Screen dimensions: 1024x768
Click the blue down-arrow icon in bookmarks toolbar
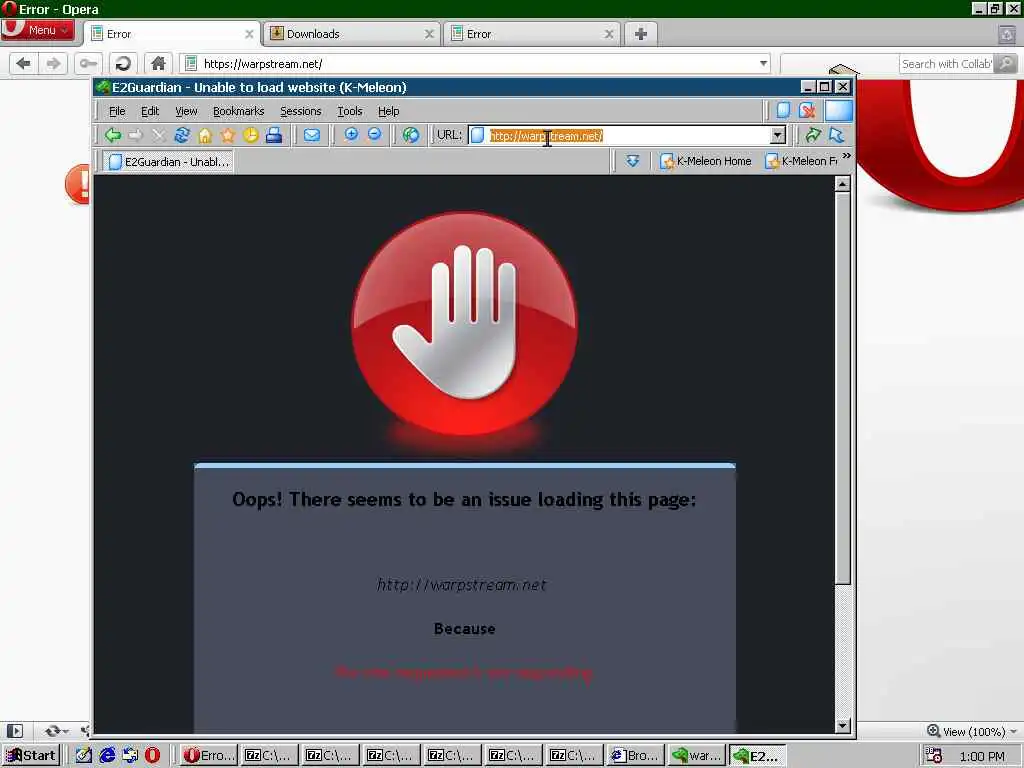632,161
